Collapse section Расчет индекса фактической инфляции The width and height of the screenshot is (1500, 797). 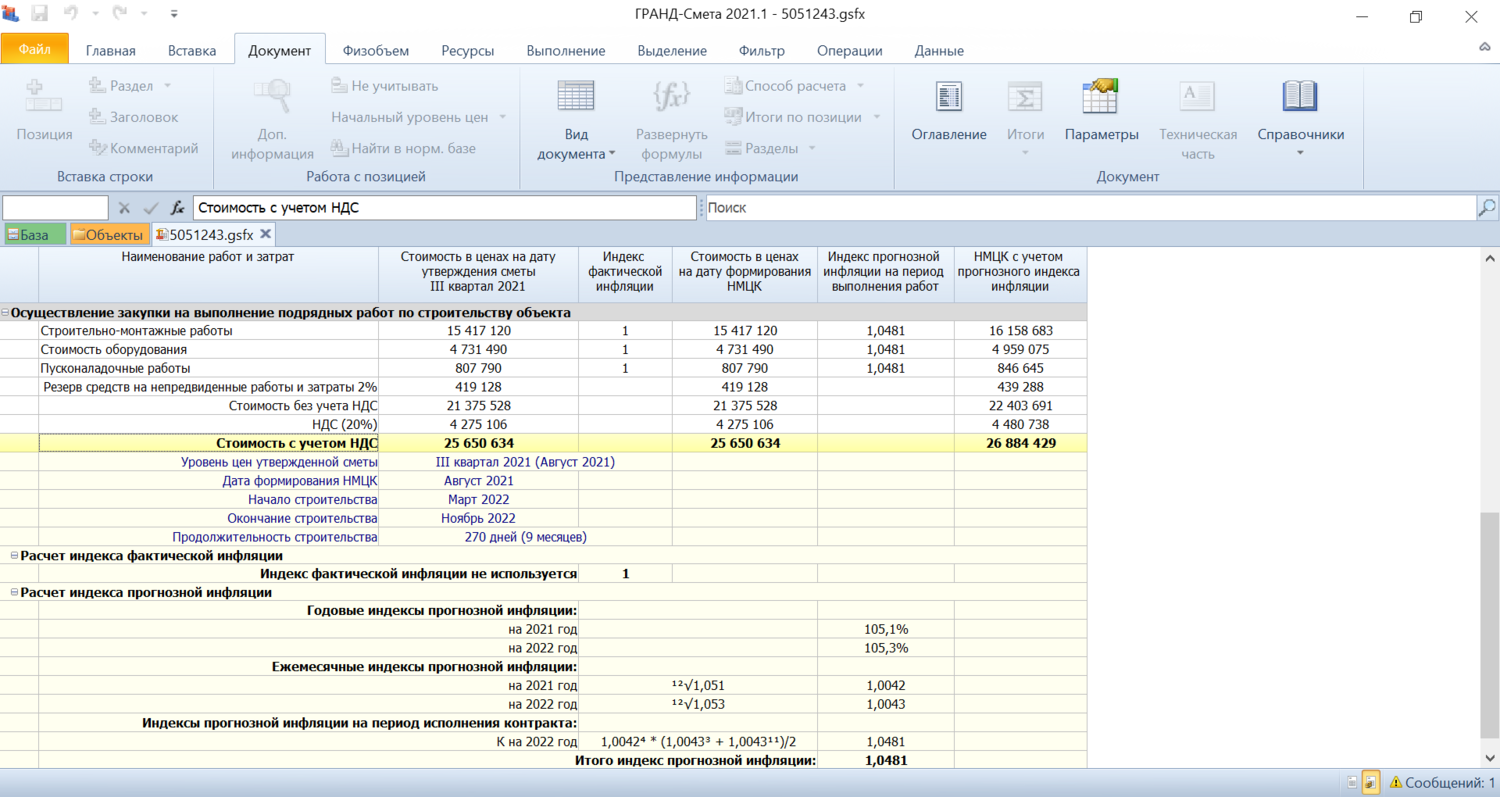point(14,556)
